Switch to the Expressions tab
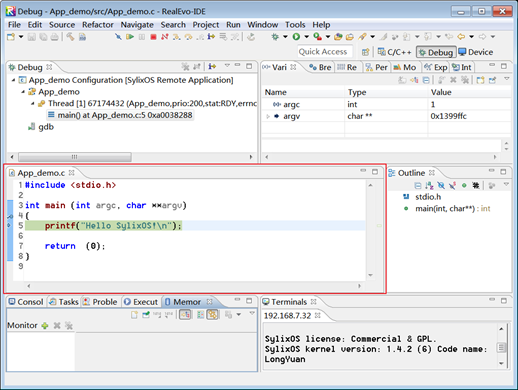Screen dimensions: 518x390 click(435, 67)
